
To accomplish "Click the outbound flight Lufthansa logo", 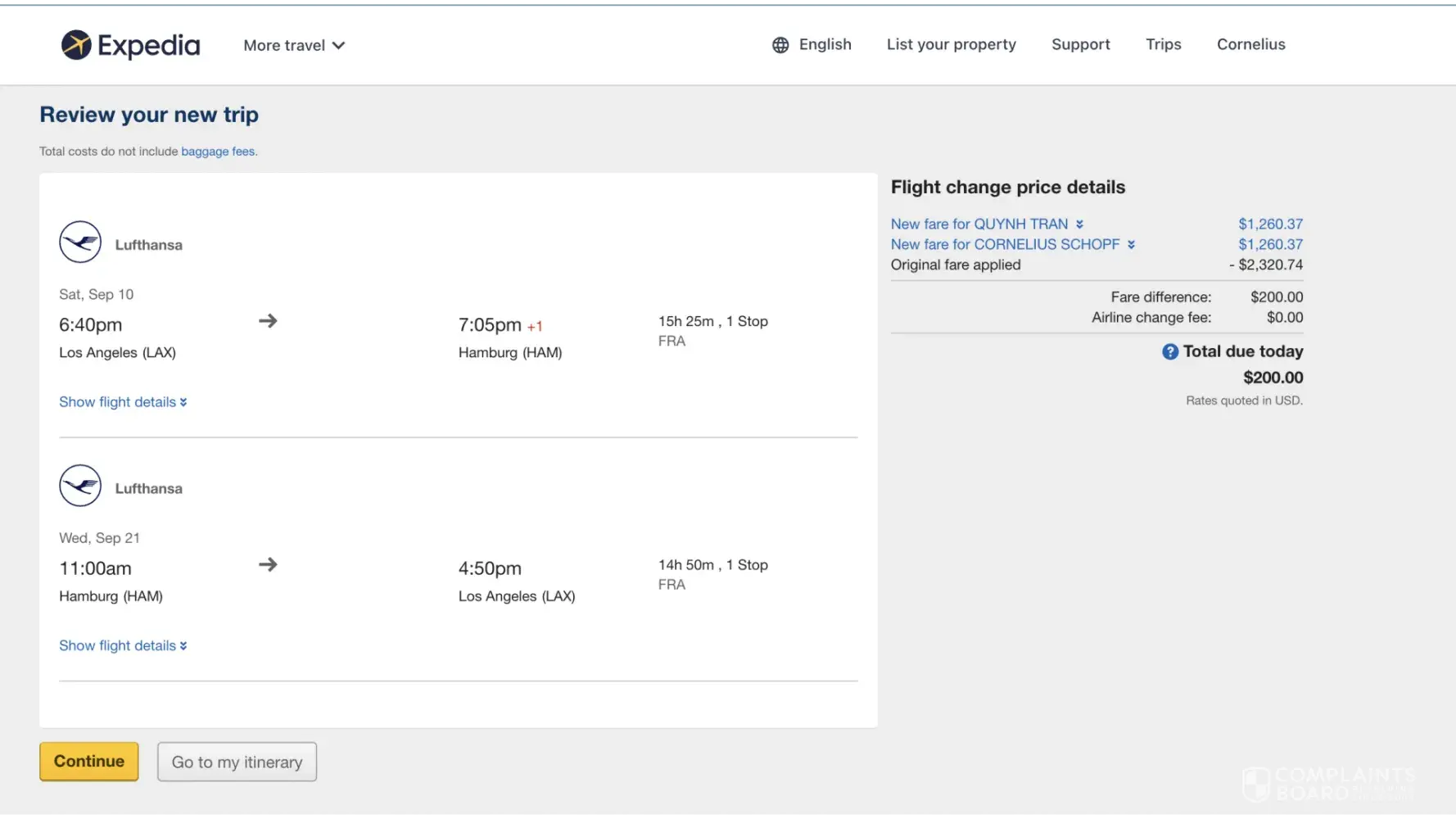I will (80, 242).
